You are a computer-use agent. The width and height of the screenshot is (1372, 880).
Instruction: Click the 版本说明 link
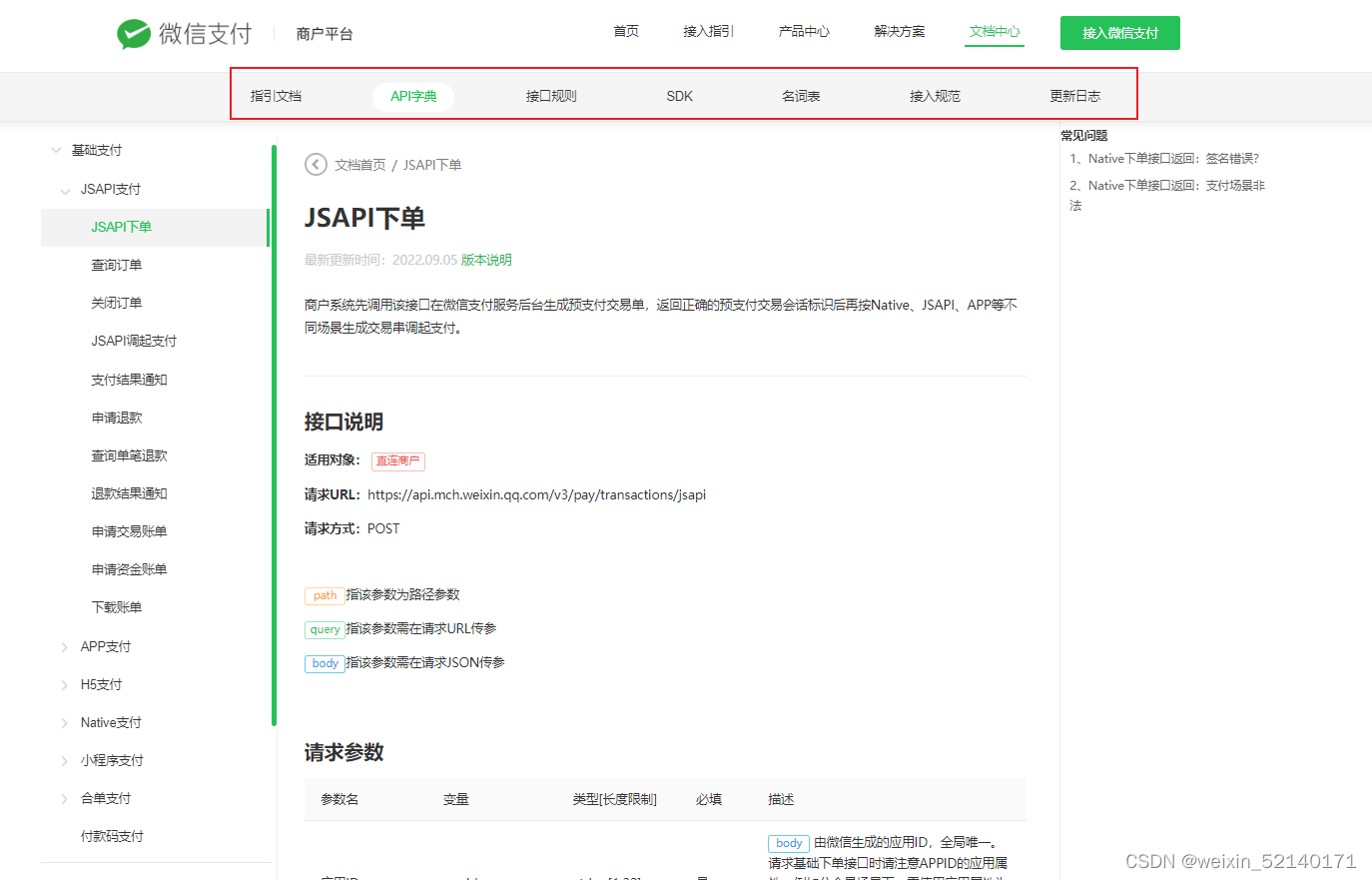click(486, 260)
